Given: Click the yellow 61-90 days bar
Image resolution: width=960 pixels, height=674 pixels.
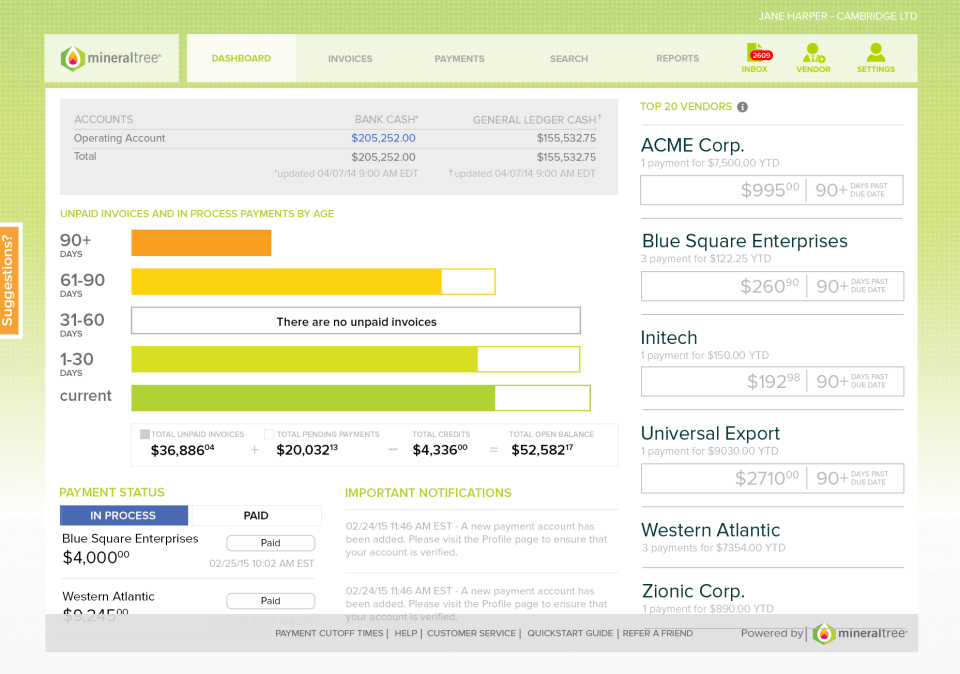Looking at the screenshot, I should click(x=313, y=282).
